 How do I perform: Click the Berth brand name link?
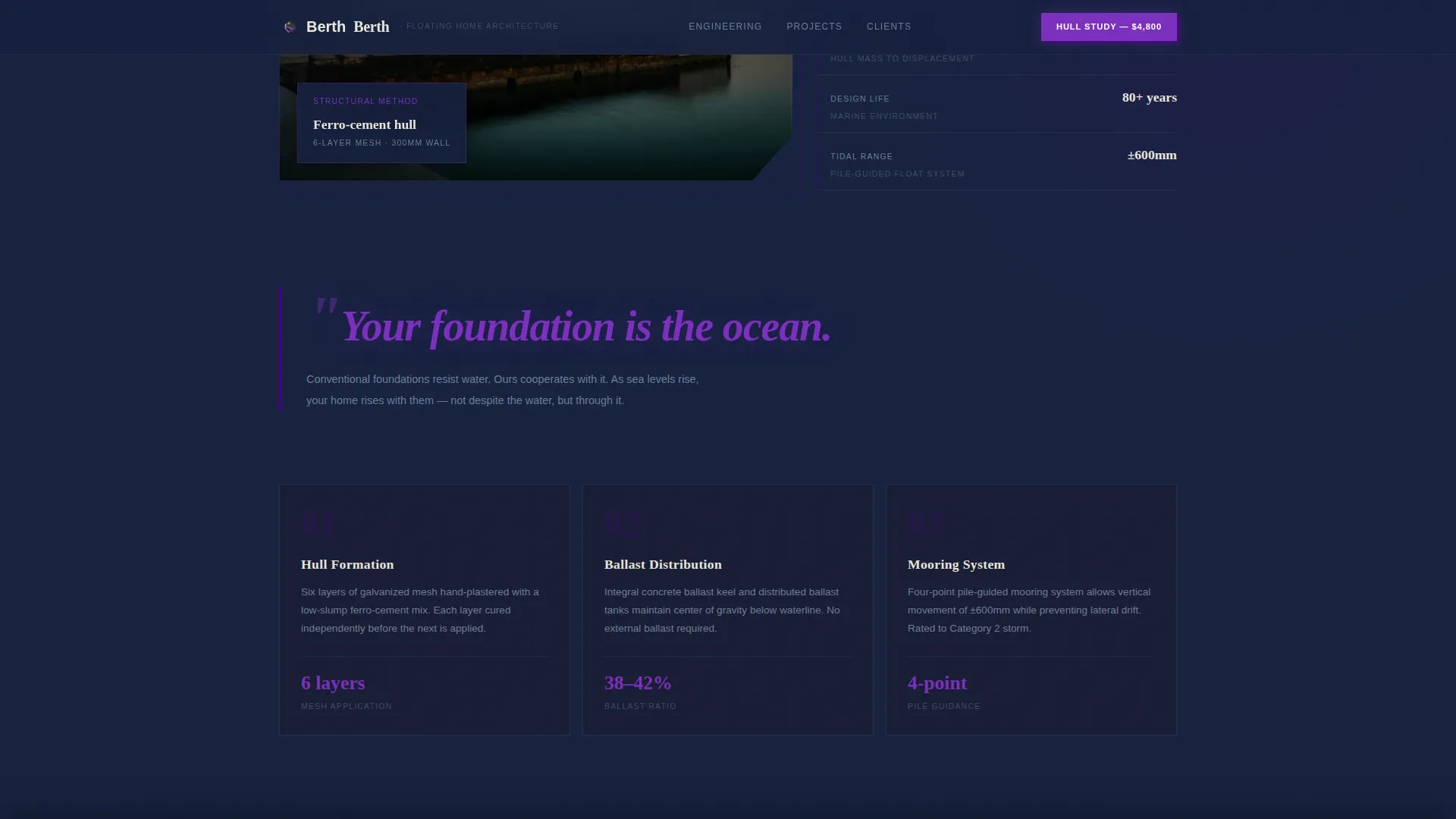348,27
